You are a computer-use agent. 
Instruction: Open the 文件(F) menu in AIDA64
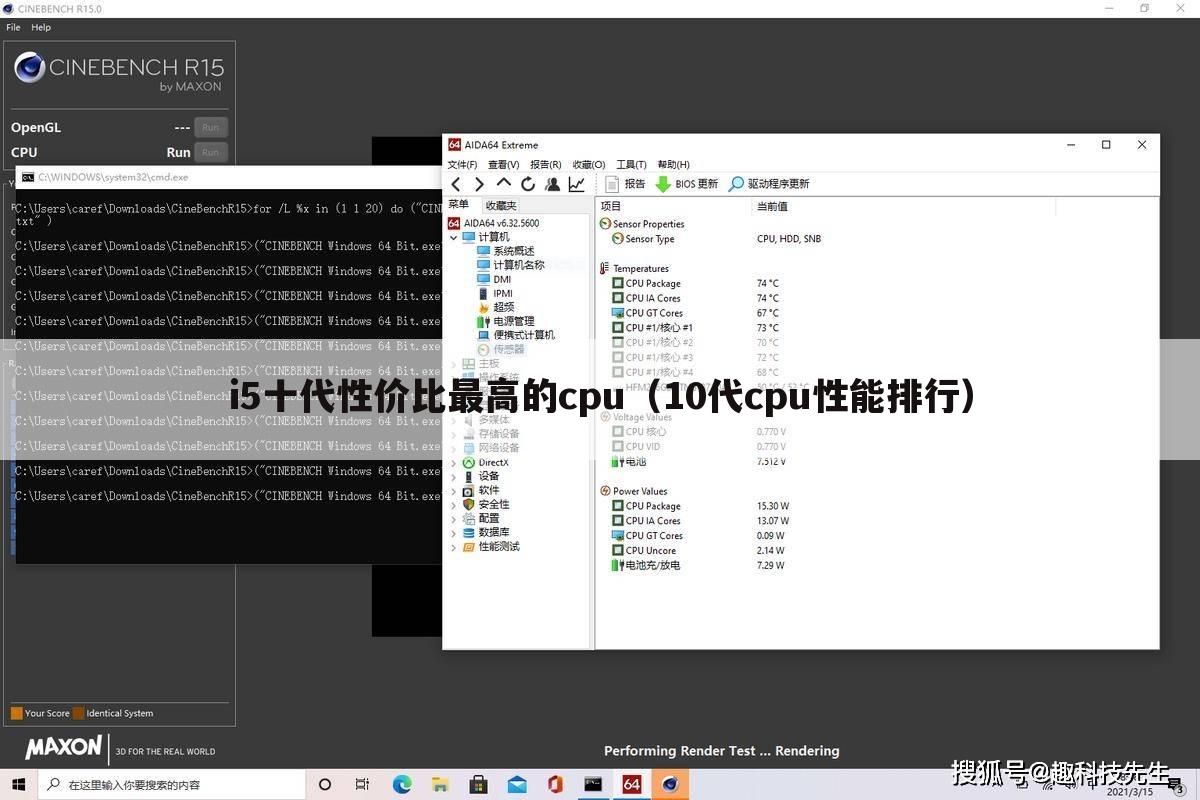(460, 164)
